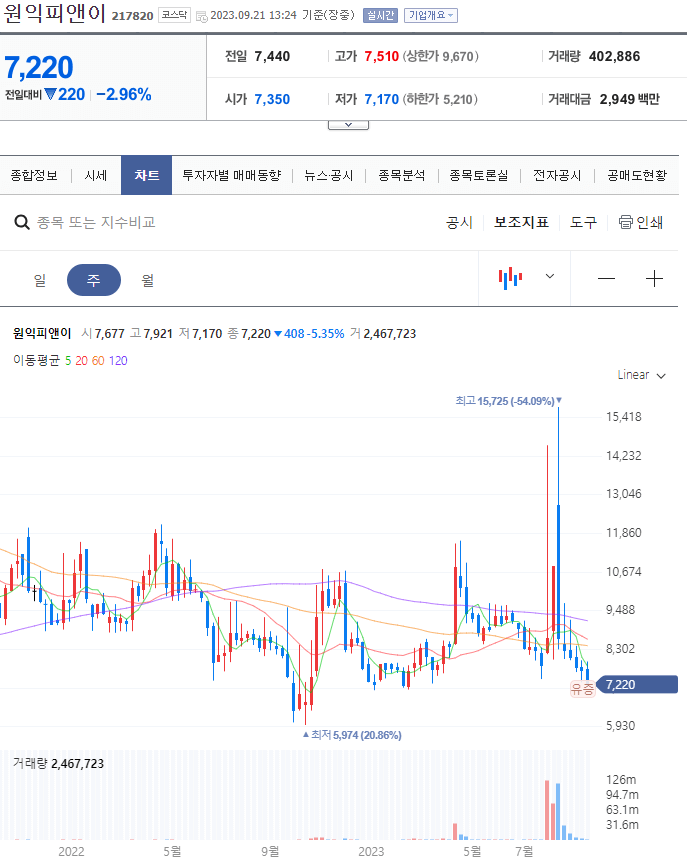
Task: Click the 저가 7,170 value
Action: [x=381, y=99]
